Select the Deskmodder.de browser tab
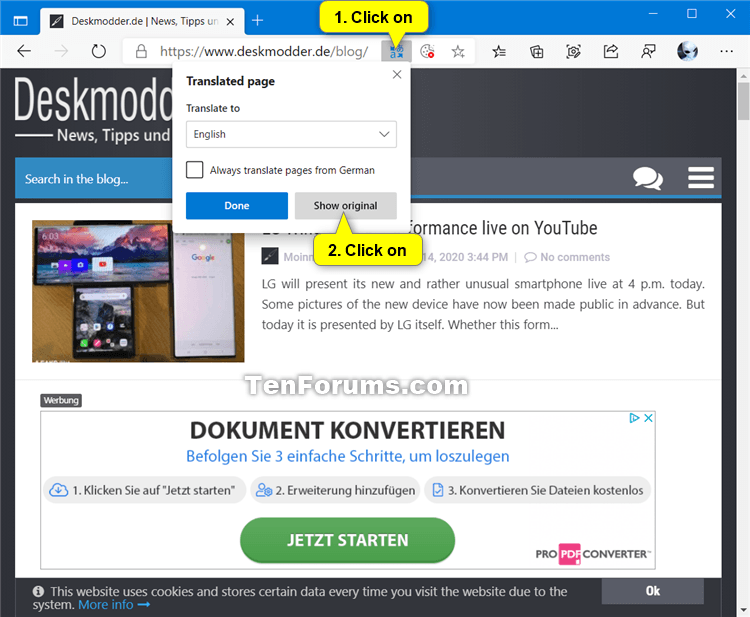 tap(142, 21)
